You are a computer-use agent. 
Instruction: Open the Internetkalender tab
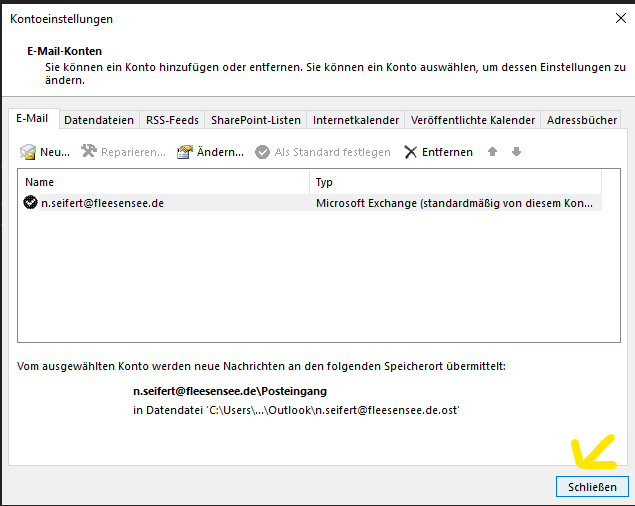pyautogui.click(x=356, y=120)
